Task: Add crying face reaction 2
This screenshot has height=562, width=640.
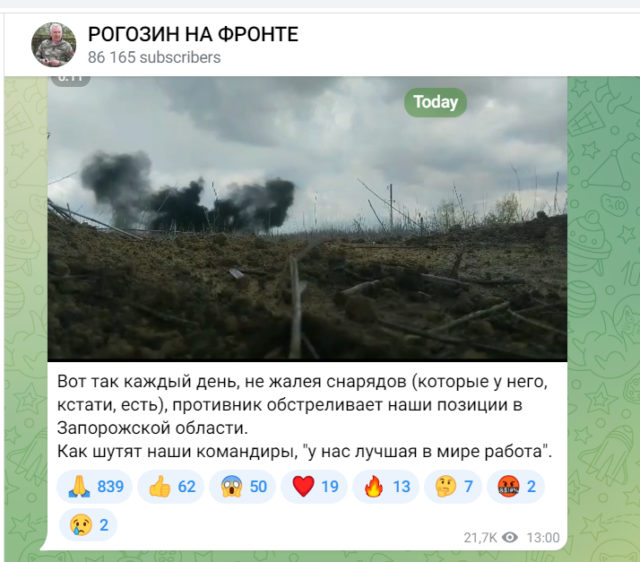Action: click(88, 525)
